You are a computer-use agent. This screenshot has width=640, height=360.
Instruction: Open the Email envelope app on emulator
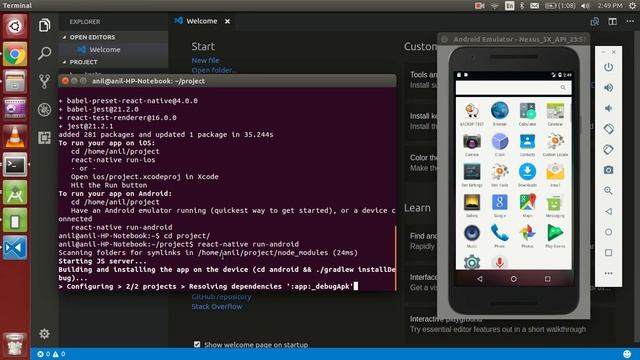(x=555, y=174)
